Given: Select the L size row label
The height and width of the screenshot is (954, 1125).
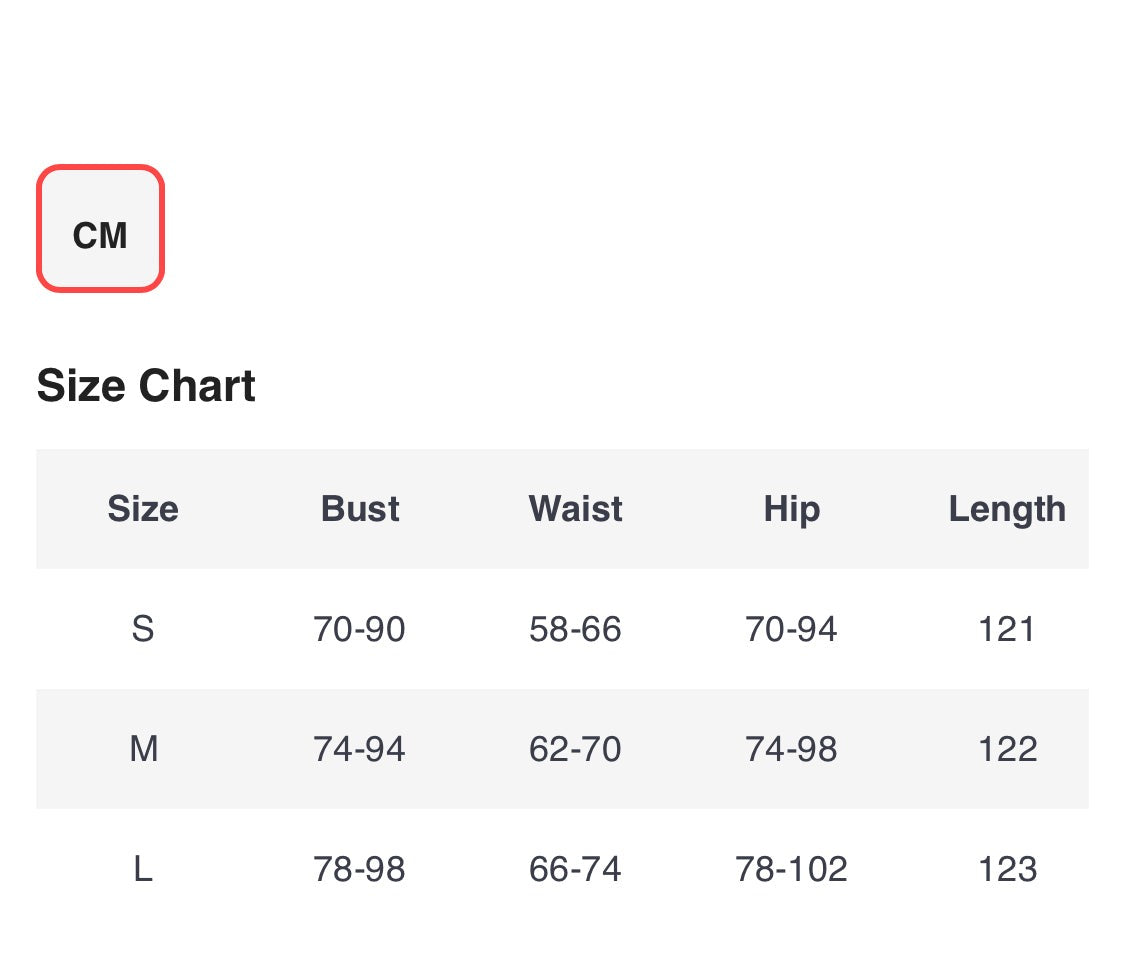Looking at the screenshot, I should (x=143, y=869).
